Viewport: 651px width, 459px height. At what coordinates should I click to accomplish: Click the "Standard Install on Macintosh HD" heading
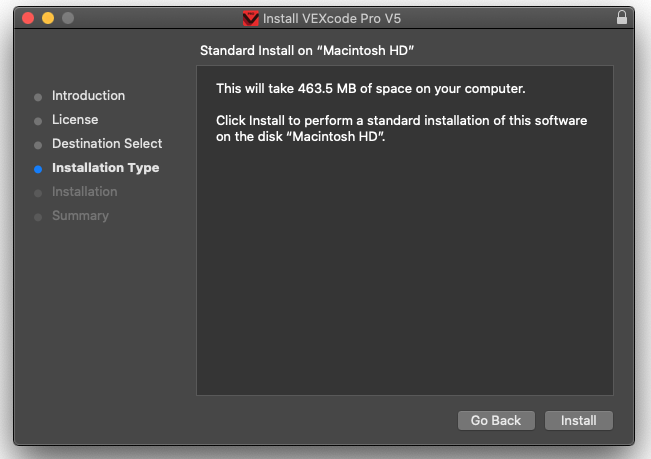[307, 50]
